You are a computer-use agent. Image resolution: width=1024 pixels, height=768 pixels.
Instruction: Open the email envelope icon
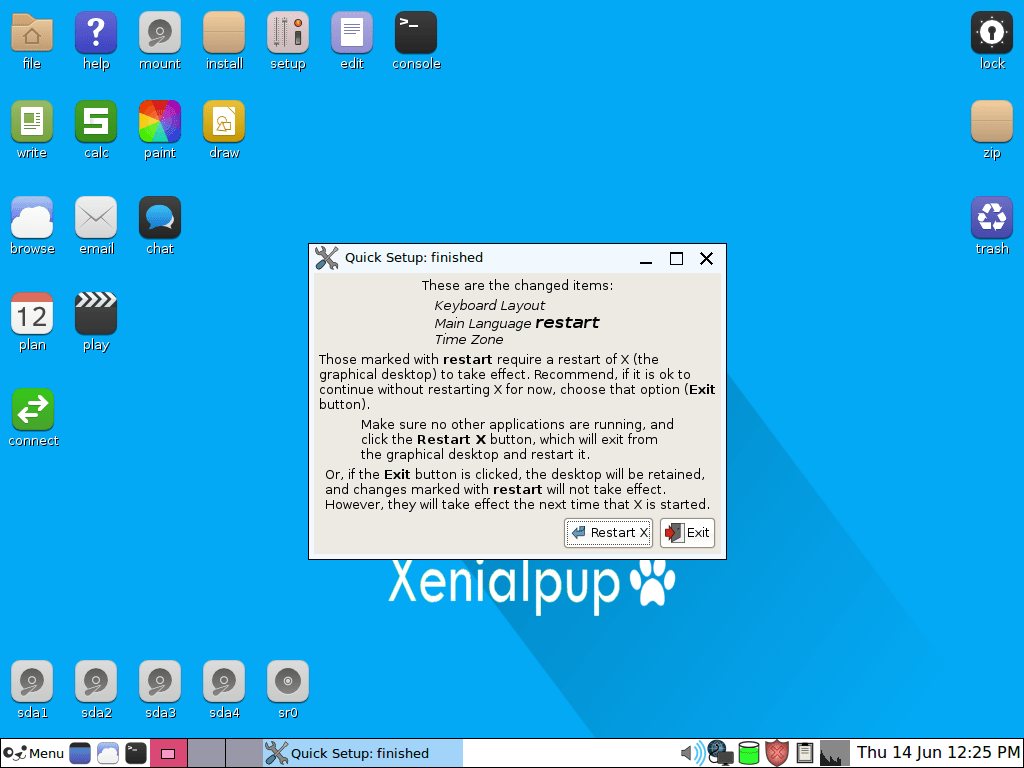point(95,217)
